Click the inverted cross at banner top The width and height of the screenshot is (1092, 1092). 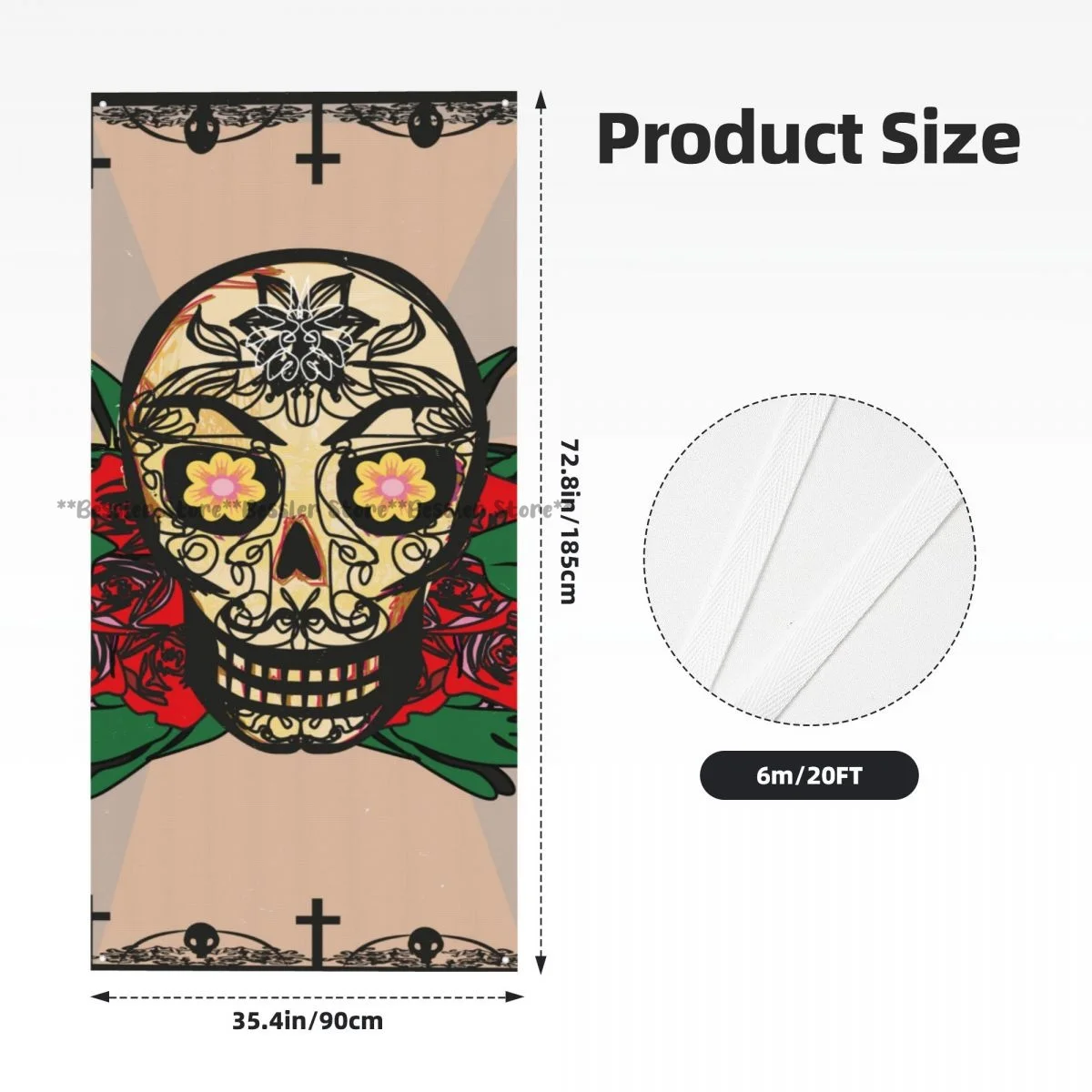[317, 145]
